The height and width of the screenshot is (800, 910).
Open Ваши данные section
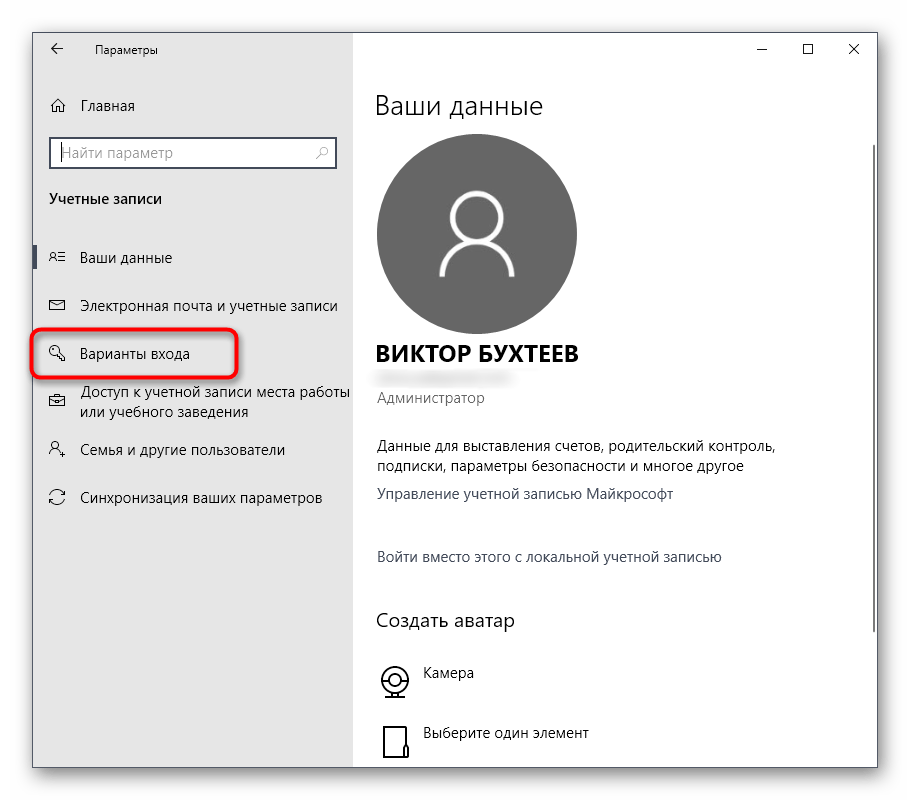(x=126, y=258)
